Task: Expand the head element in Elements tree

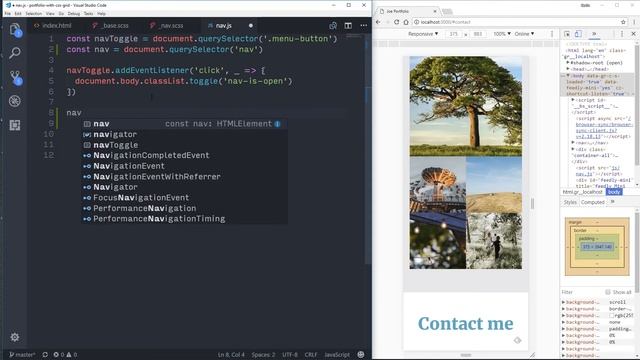Action: click(568, 69)
